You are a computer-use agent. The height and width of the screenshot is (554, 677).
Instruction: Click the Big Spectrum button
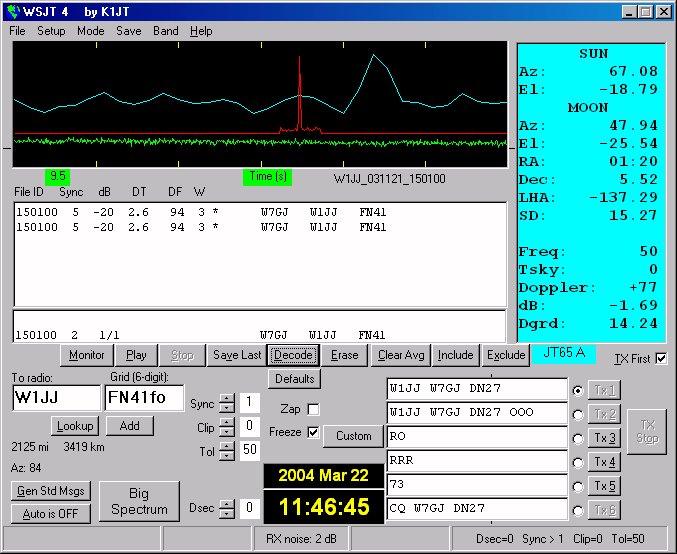(139, 502)
